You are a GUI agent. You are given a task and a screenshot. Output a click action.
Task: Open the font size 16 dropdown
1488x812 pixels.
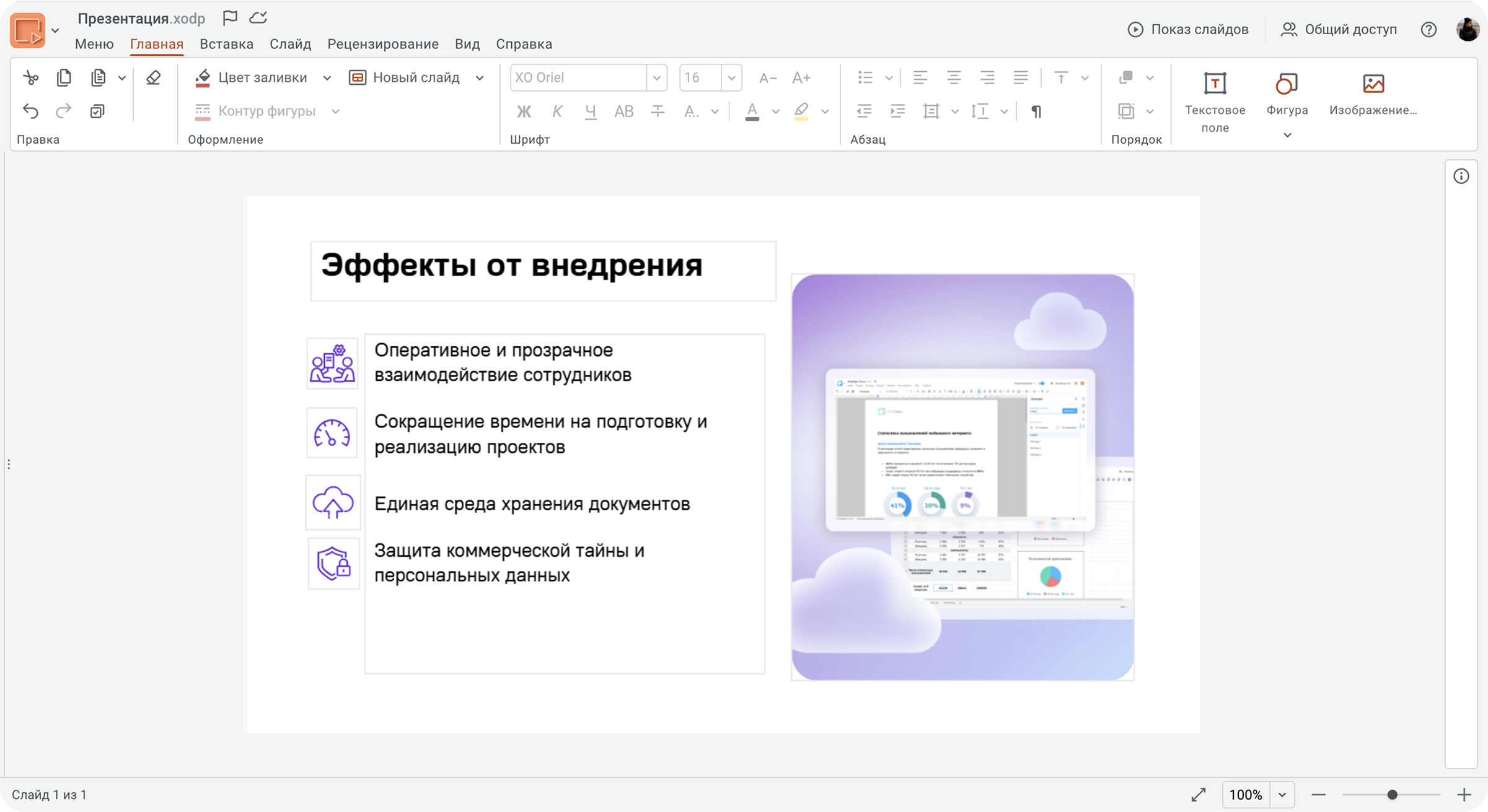731,77
